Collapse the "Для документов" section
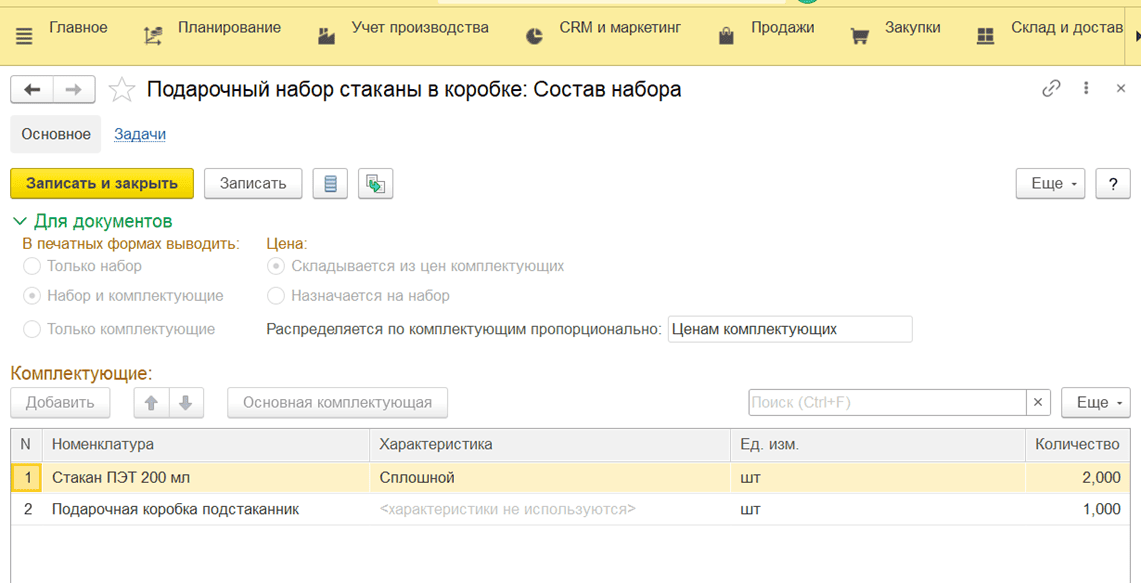The width and height of the screenshot is (1141, 583). 20,221
